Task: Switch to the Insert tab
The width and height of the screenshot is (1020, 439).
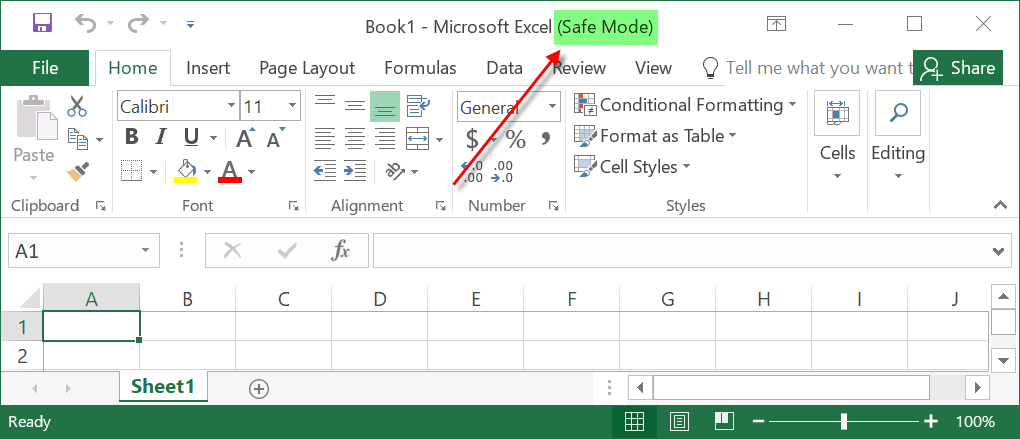Action: (x=208, y=68)
